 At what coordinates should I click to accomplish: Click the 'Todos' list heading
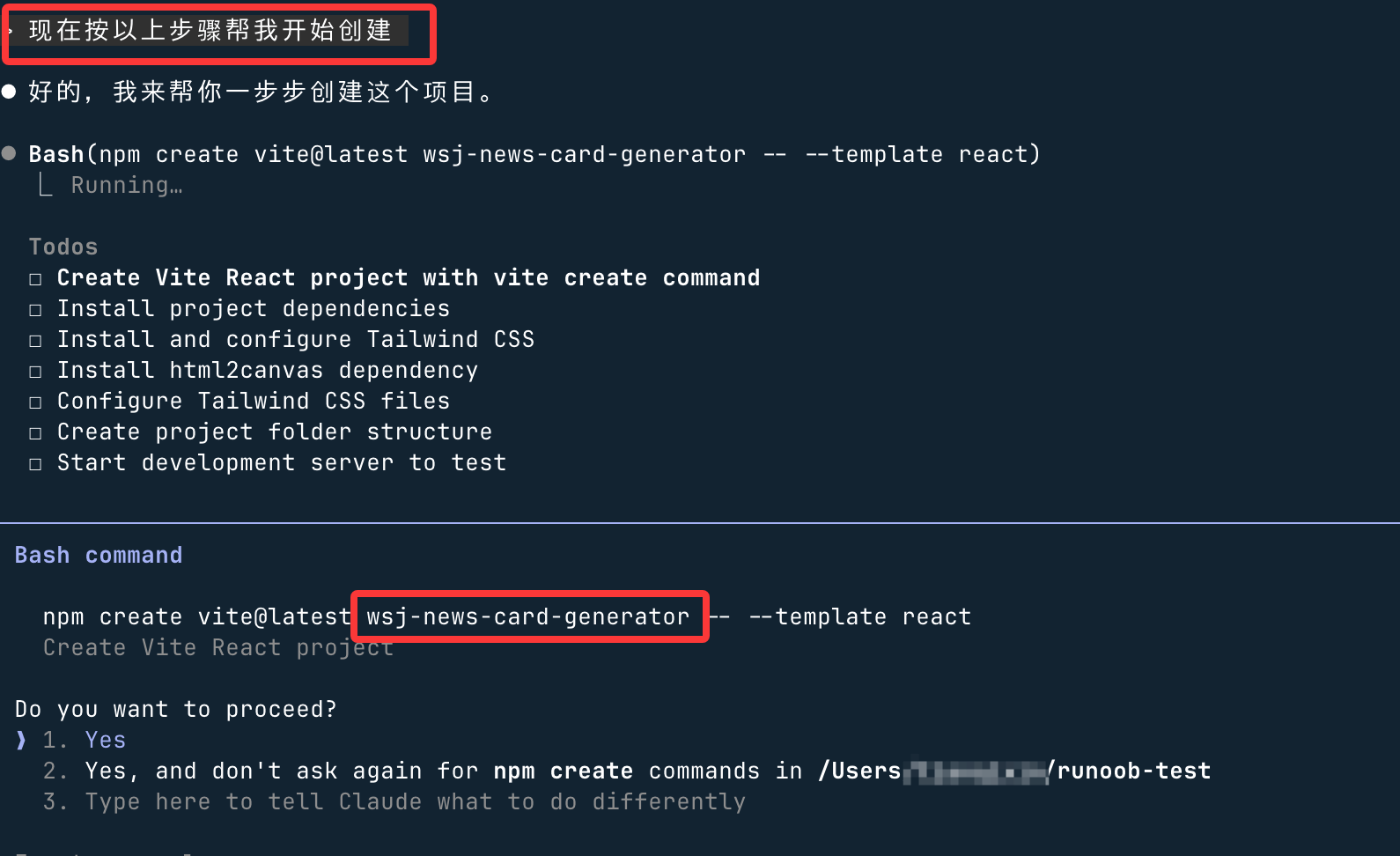pos(63,247)
